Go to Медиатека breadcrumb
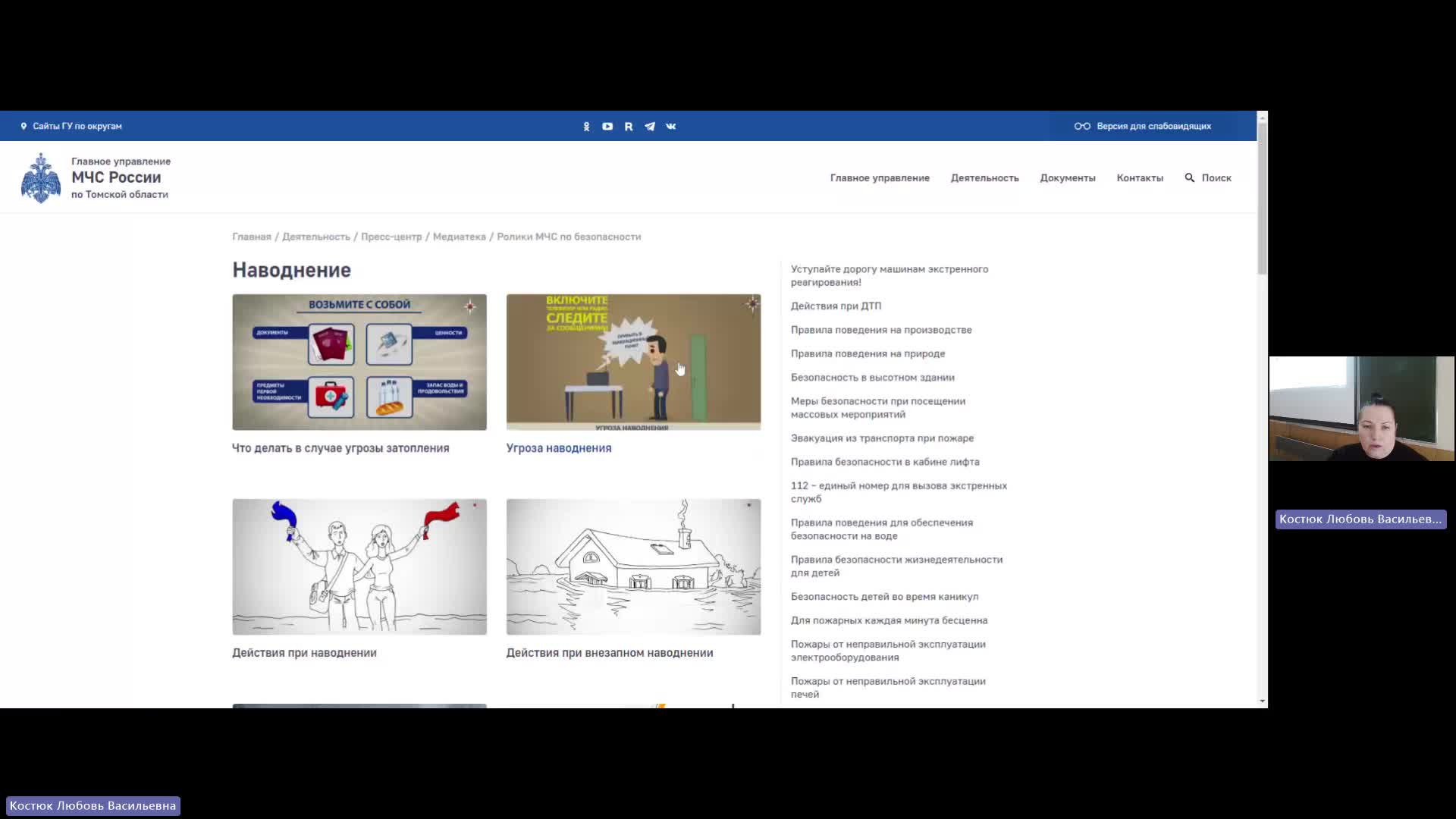 [460, 237]
